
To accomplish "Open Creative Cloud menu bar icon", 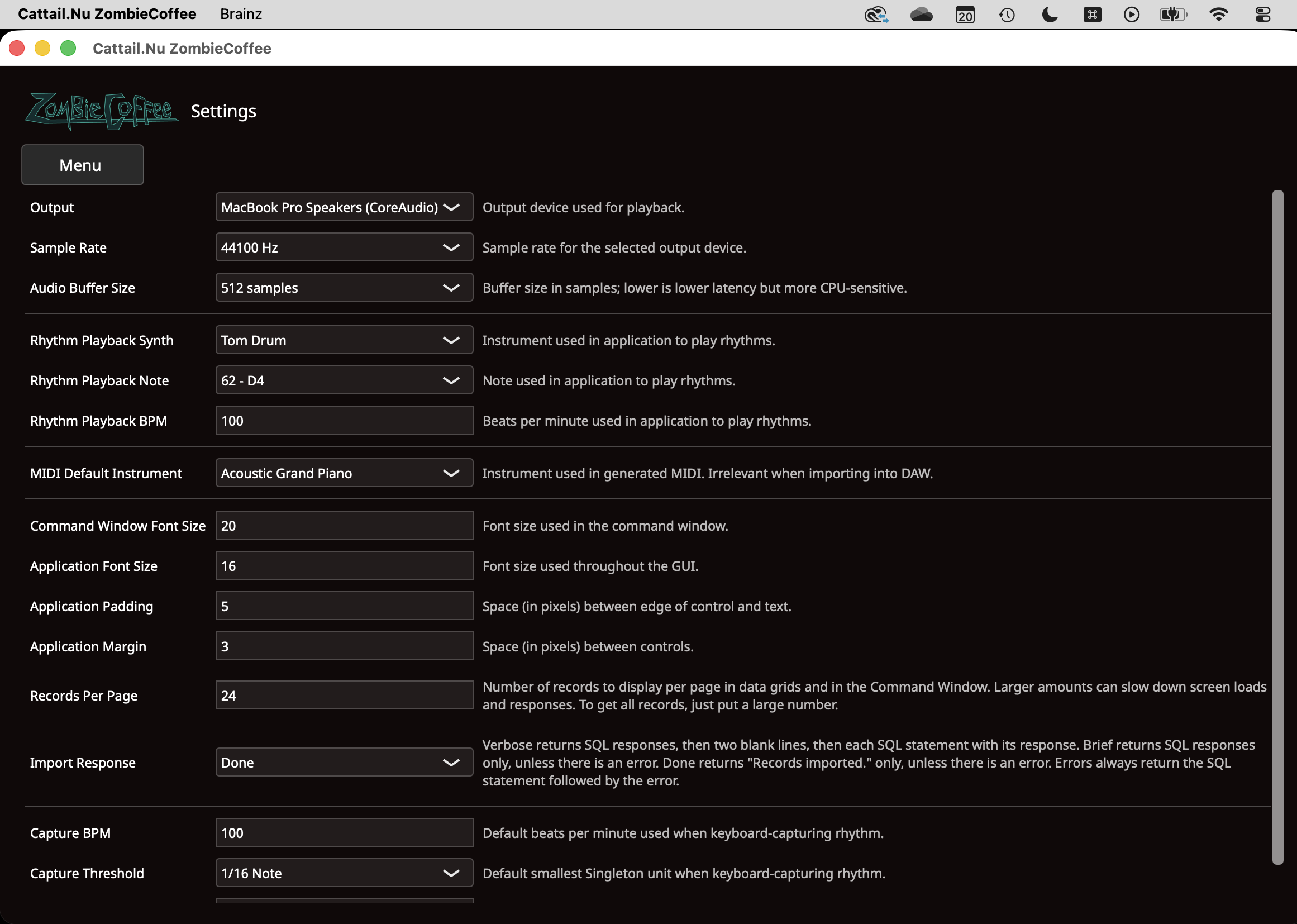I will (876, 14).
